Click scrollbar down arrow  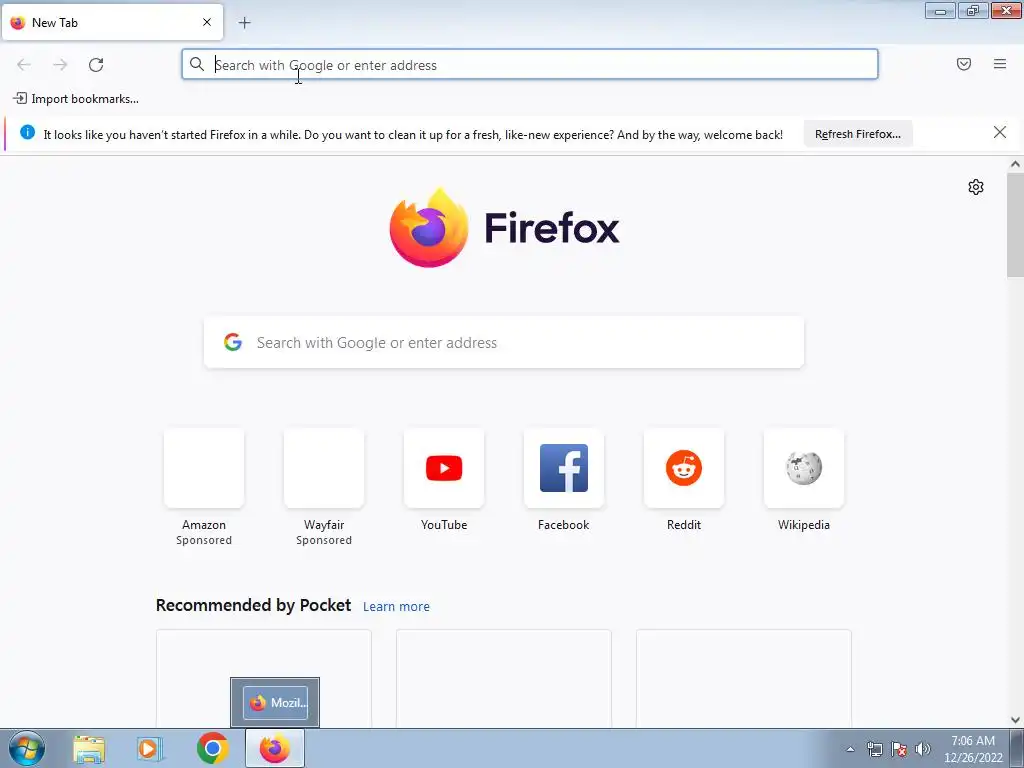[x=1015, y=720]
